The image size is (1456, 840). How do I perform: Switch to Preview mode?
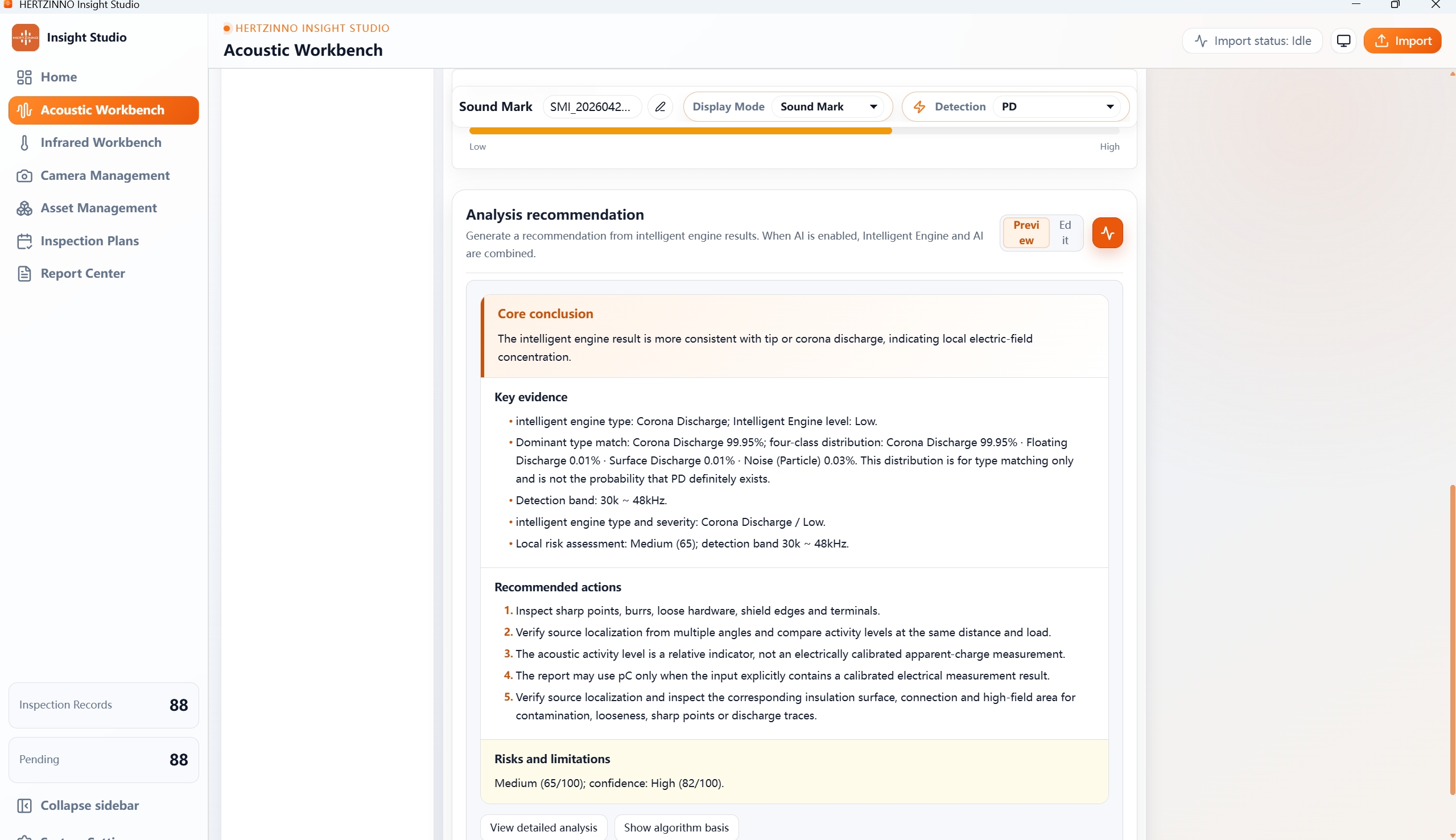[x=1026, y=233]
